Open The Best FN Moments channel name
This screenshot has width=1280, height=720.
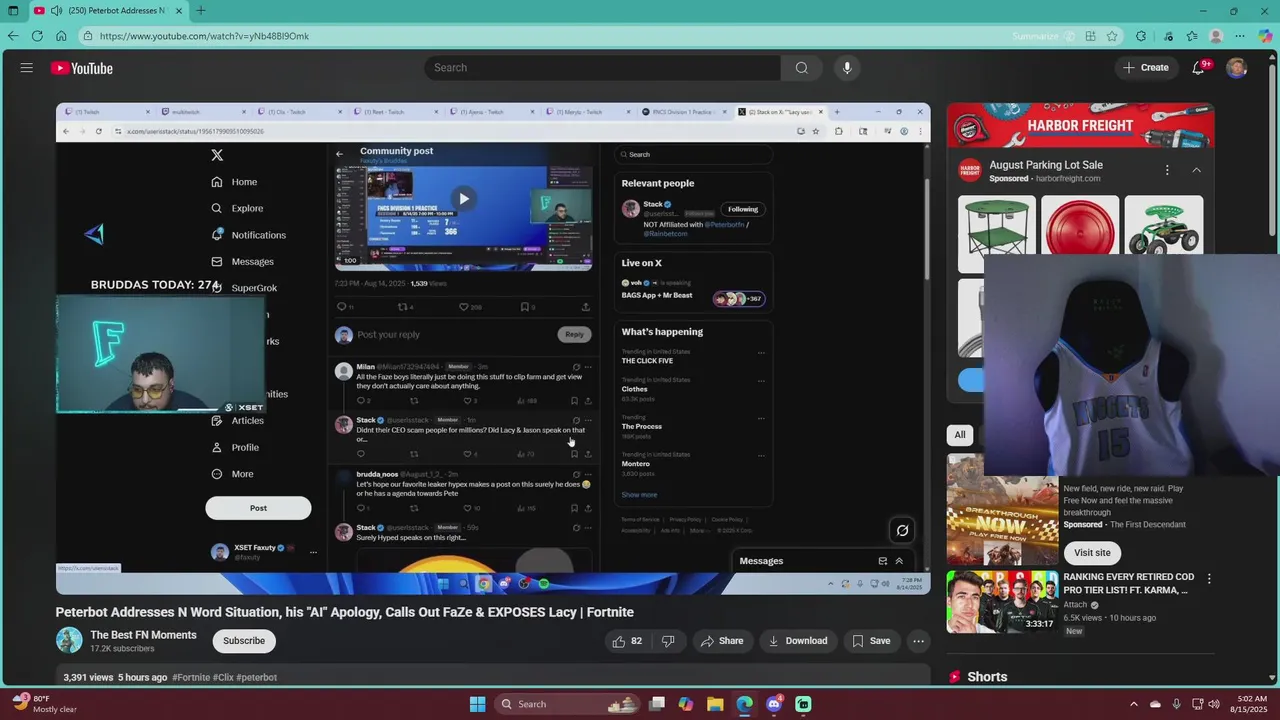(144, 635)
